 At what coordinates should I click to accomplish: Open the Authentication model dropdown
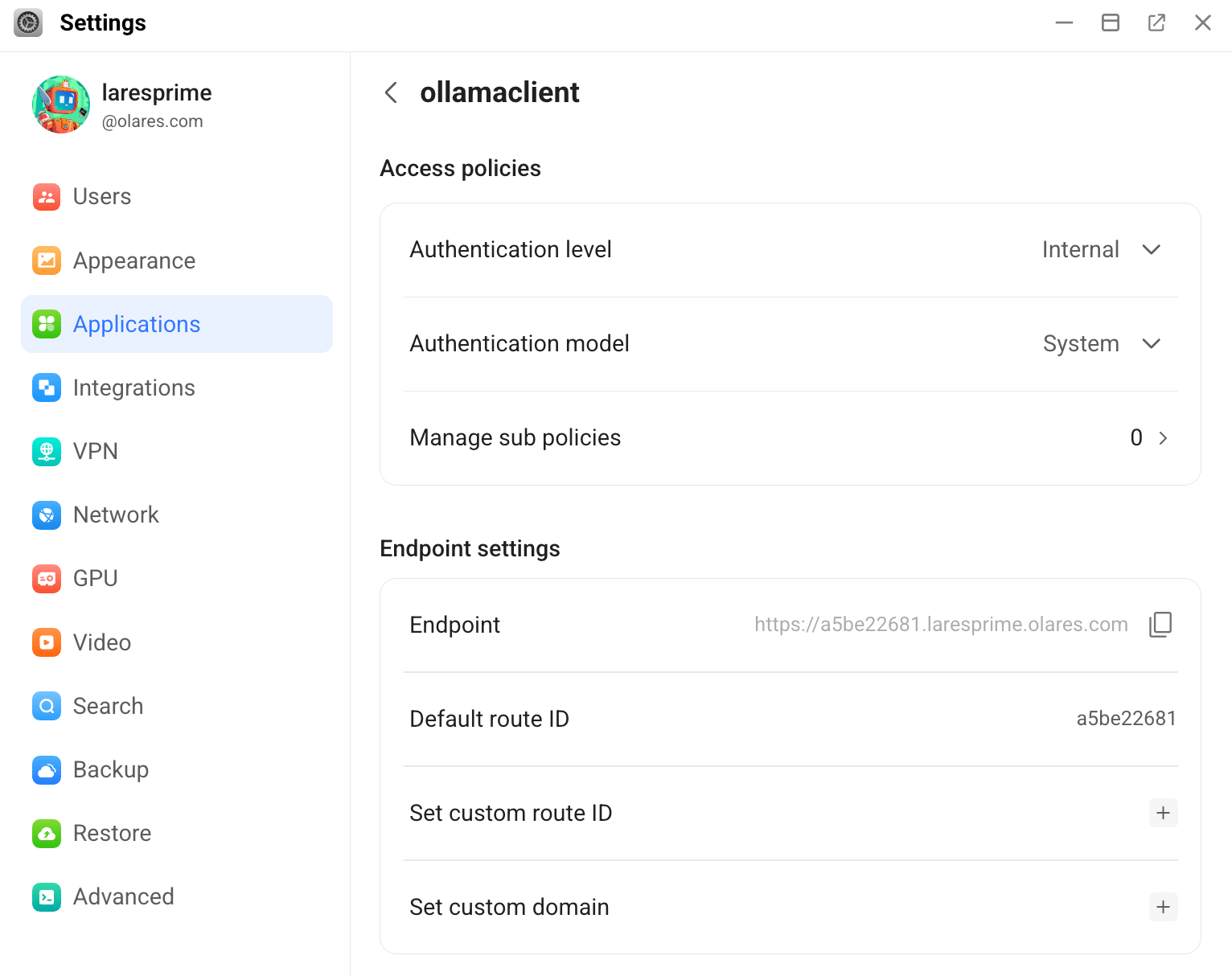click(x=1151, y=344)
